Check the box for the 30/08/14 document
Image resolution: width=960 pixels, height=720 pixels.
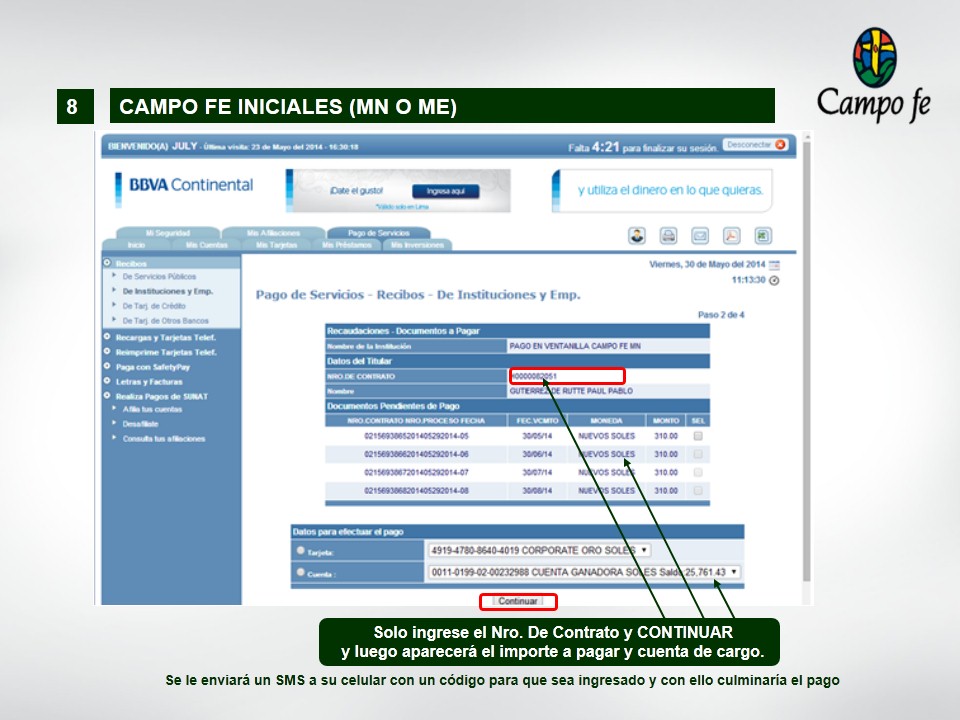697,491
